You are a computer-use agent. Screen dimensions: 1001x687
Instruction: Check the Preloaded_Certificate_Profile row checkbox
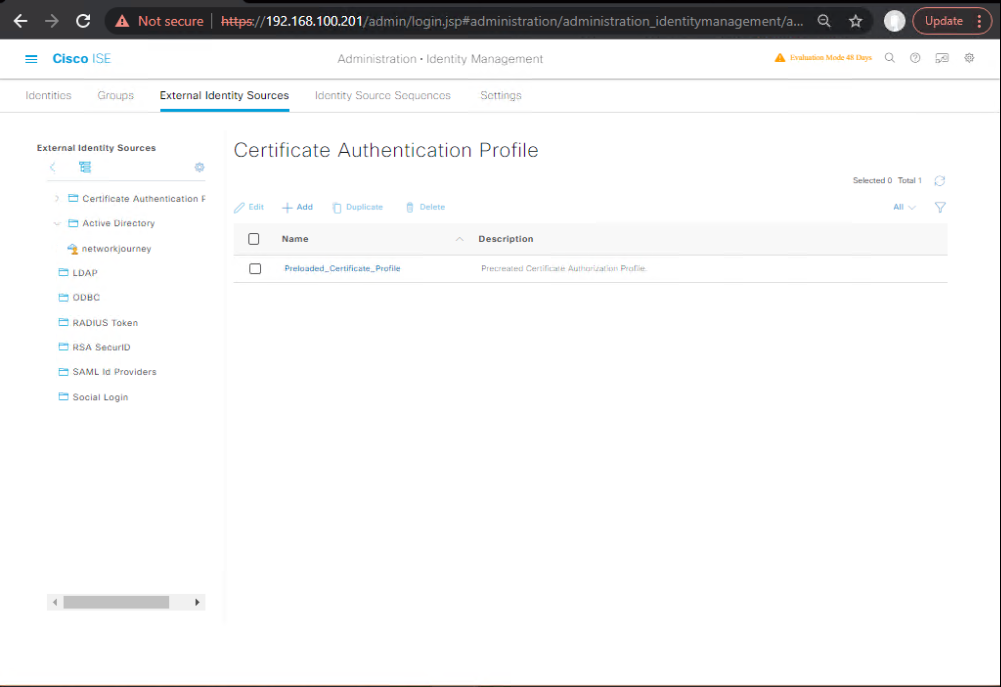coord(255,269)
